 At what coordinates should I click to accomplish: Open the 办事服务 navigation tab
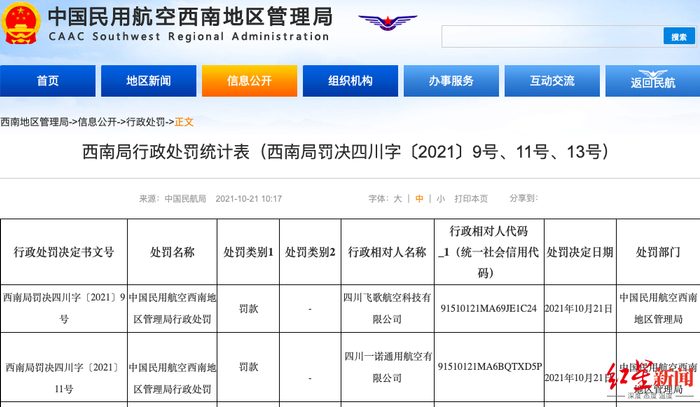(451, 81)
